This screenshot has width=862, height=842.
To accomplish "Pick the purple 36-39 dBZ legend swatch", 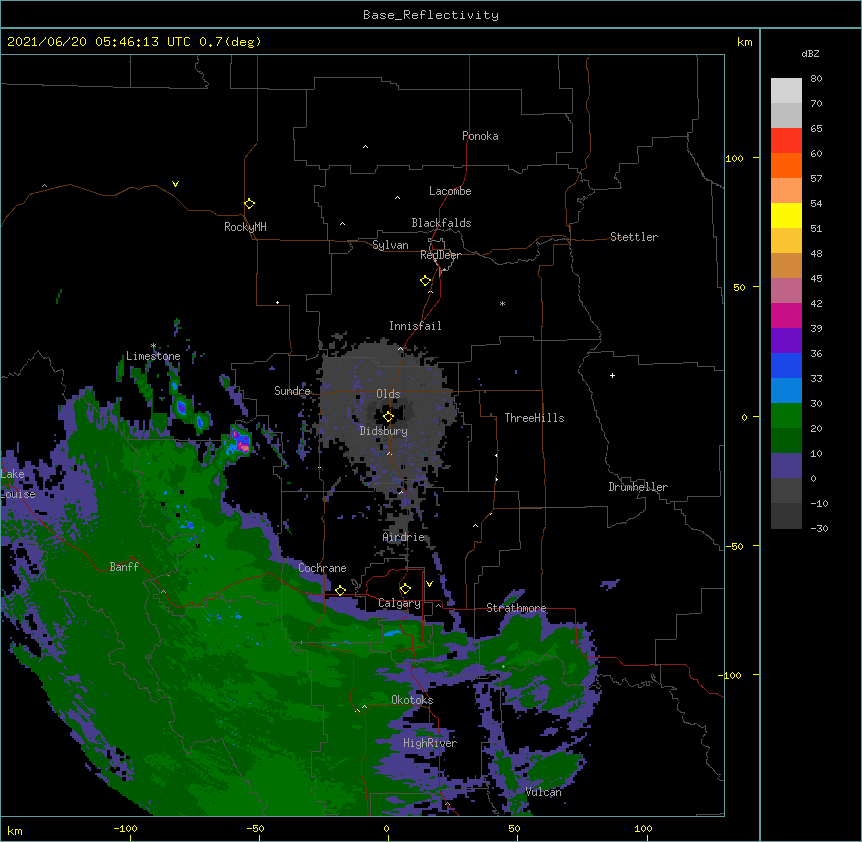I will point(786,341).
